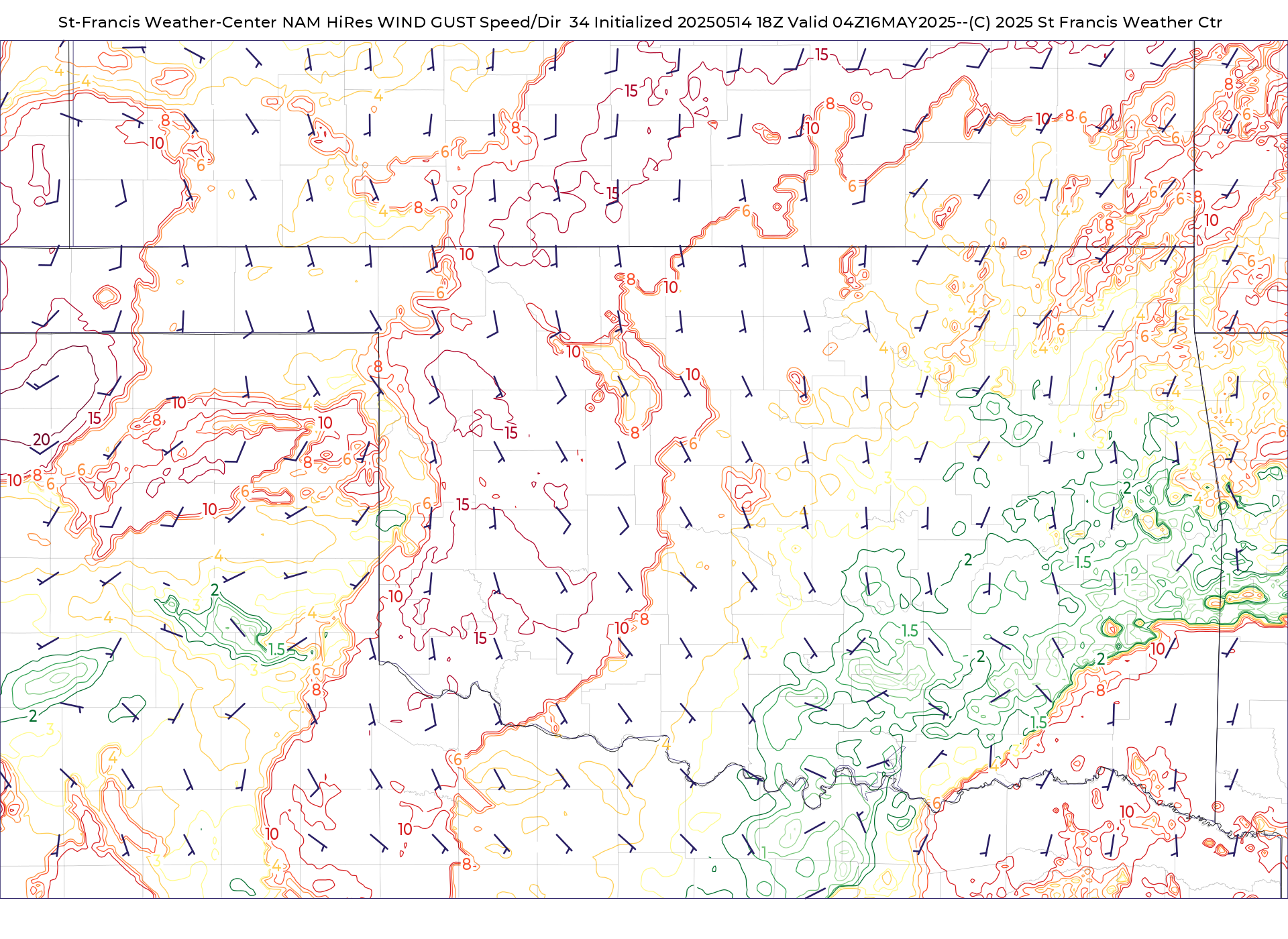This screenshot has width=1288, height=939.
Task: Click the "20" contour label on the map
Action: (42, 440)
